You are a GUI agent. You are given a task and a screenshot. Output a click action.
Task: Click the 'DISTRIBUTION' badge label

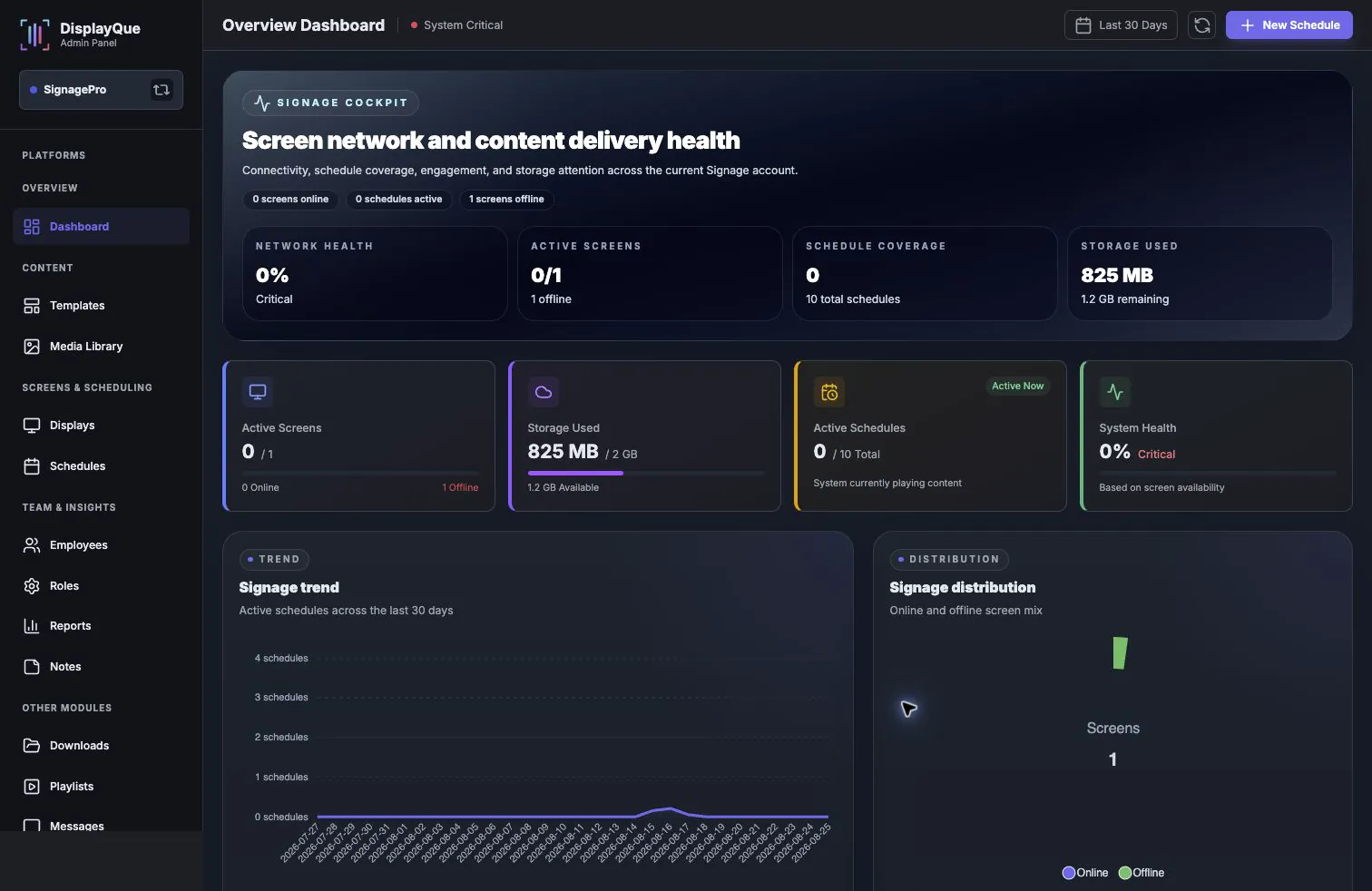(949, 560)
